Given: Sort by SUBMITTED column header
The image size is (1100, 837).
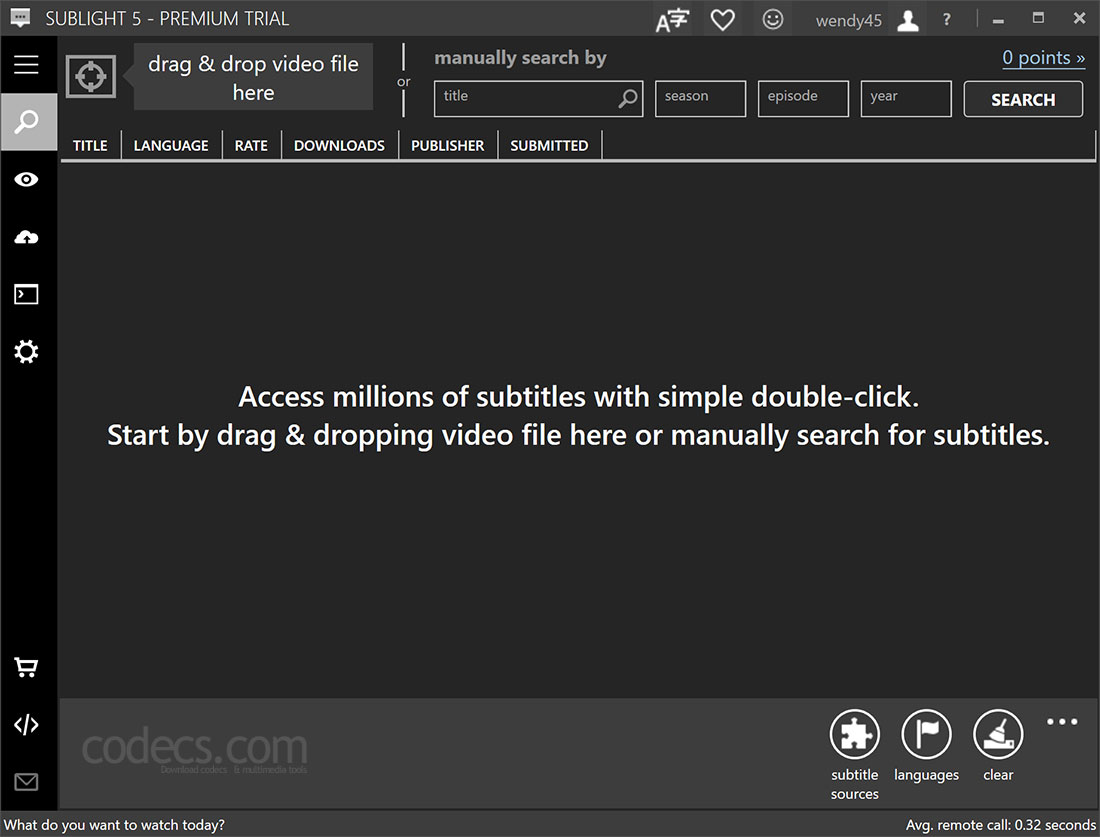Looking at the screenshot, I should [549, 145].
